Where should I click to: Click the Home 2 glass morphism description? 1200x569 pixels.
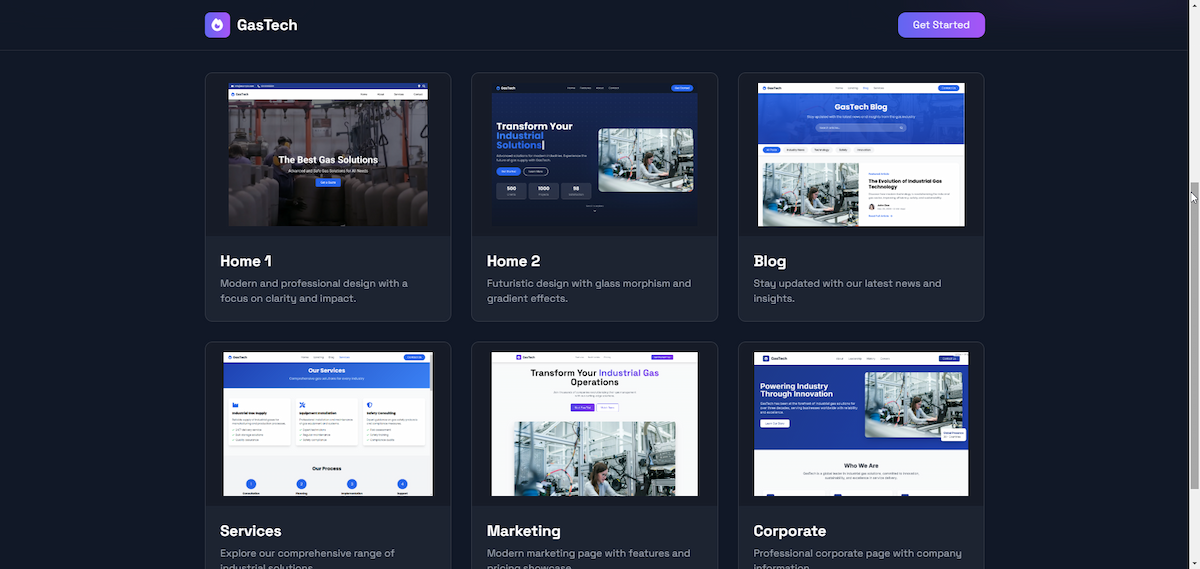(589, 291)
